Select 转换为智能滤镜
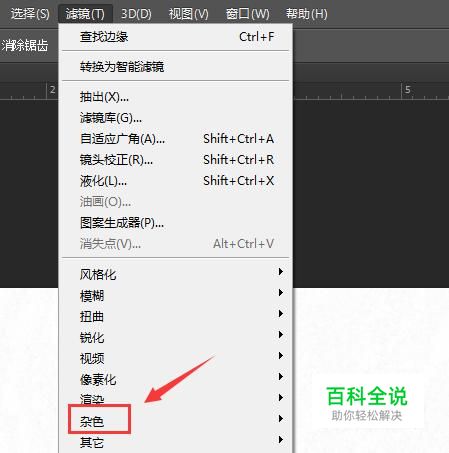 pos(176,67)
